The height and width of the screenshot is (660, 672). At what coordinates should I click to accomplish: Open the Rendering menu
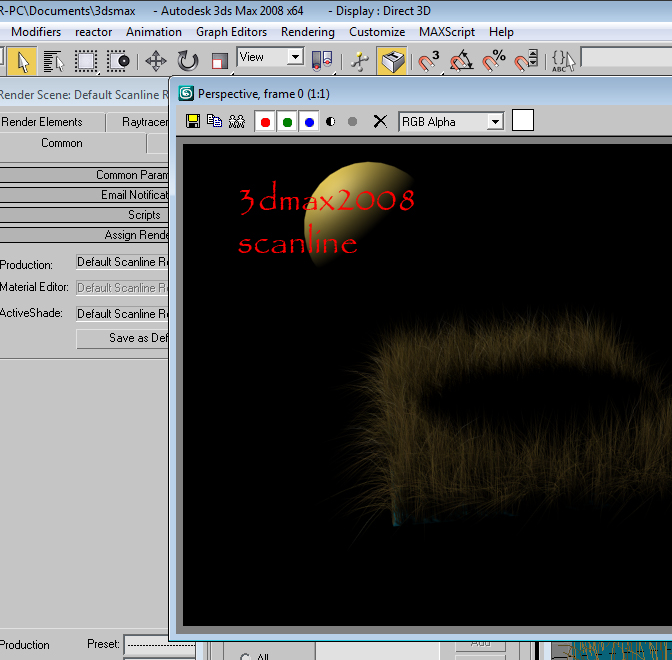pos(308,32)
